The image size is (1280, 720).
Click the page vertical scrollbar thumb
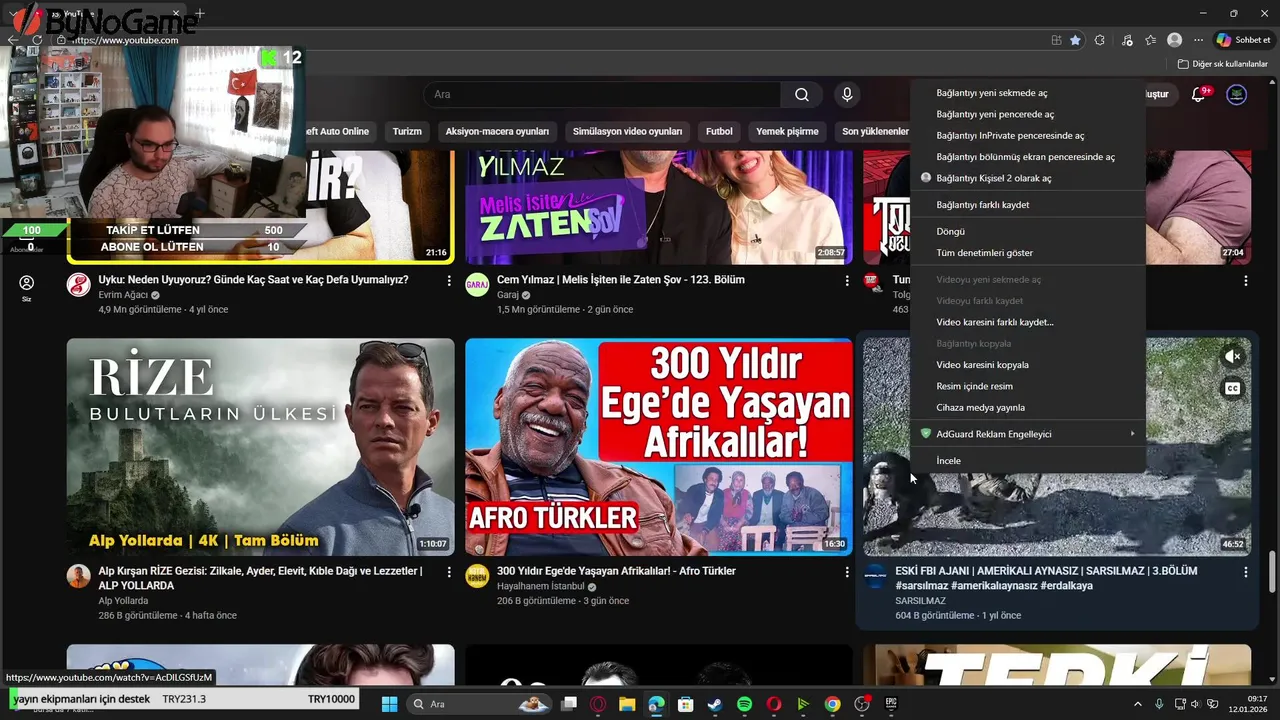pos(1273,571)
